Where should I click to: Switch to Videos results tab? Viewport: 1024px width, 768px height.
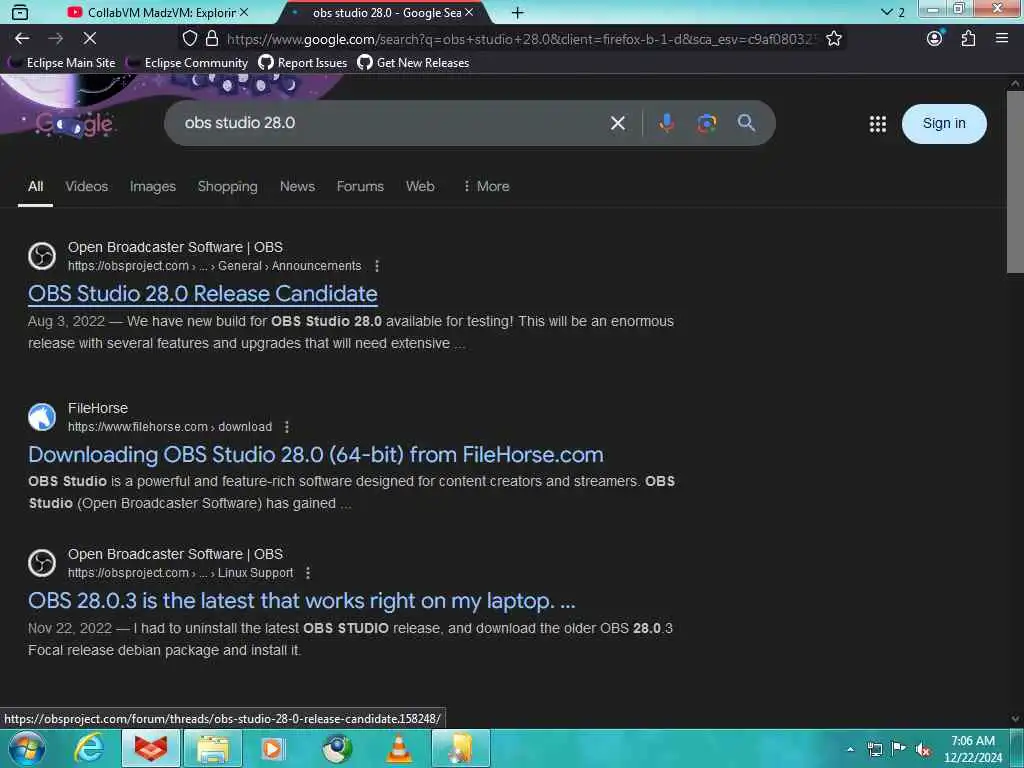pyautogui.click(x=86, y=187)
